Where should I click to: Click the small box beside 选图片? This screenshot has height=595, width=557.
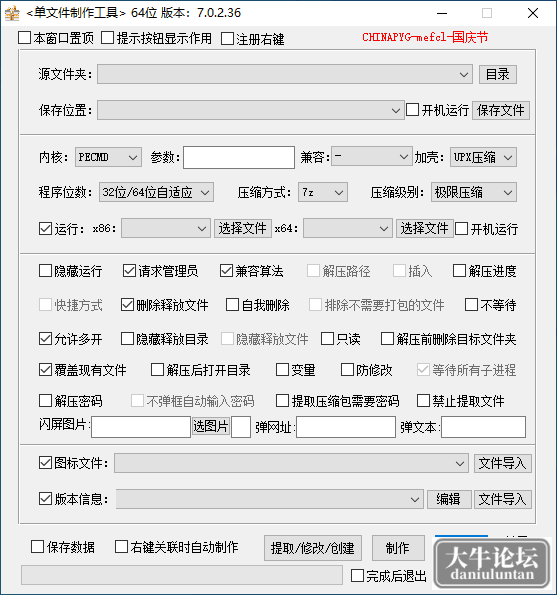point(241,427)
